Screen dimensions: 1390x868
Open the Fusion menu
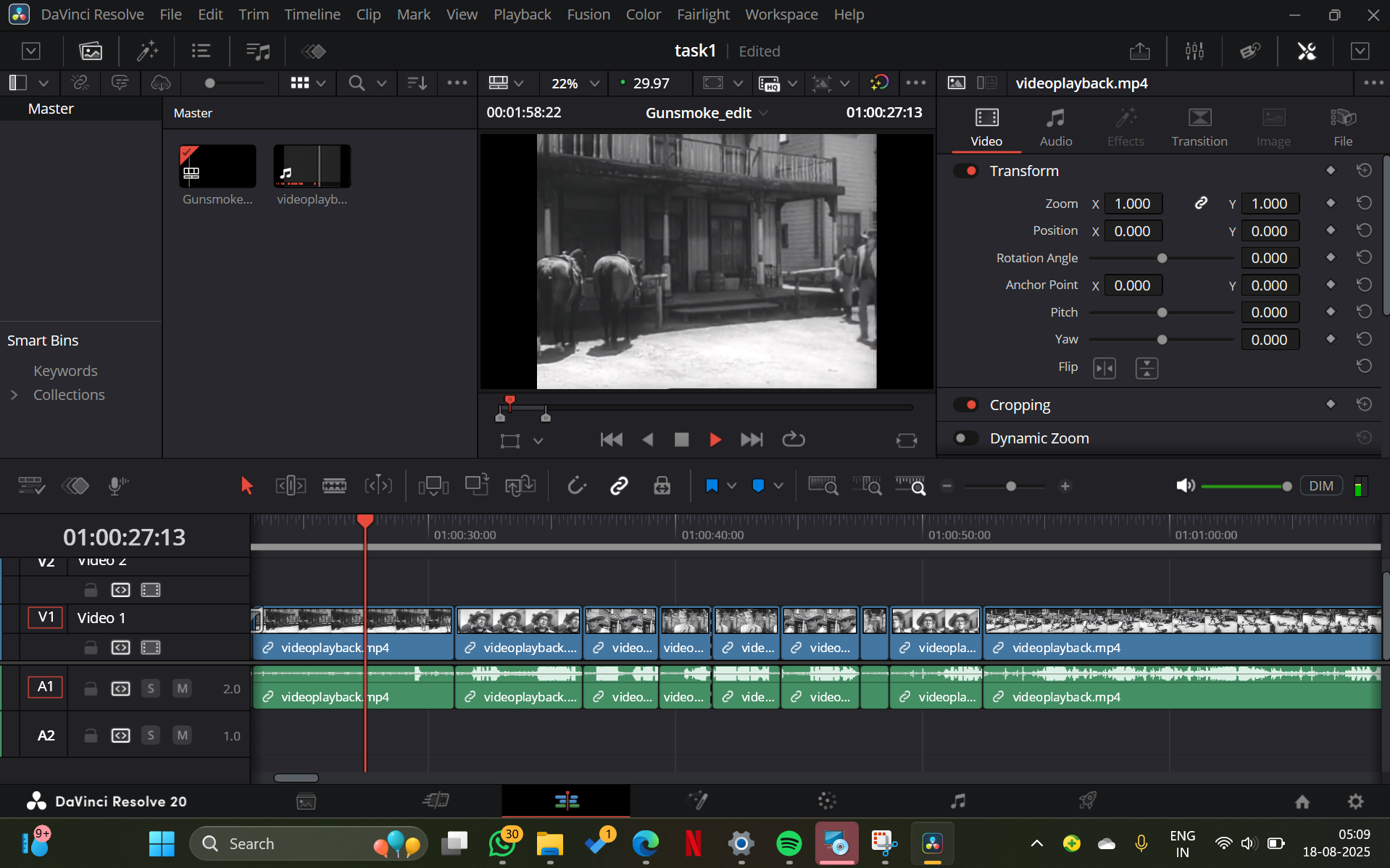pyautogui.click(x=588, y=14)
